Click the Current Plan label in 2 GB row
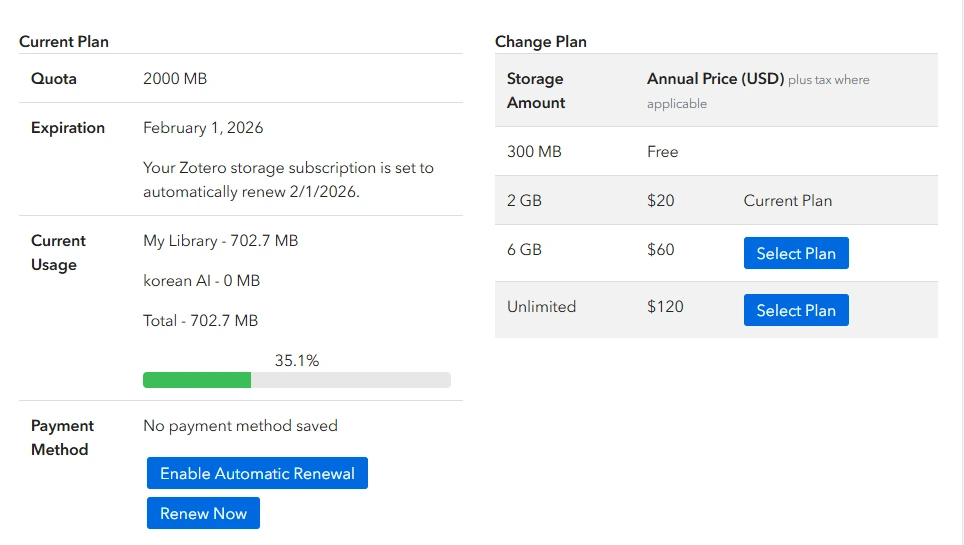The image size is (964, 545). [x=787, y=200]
